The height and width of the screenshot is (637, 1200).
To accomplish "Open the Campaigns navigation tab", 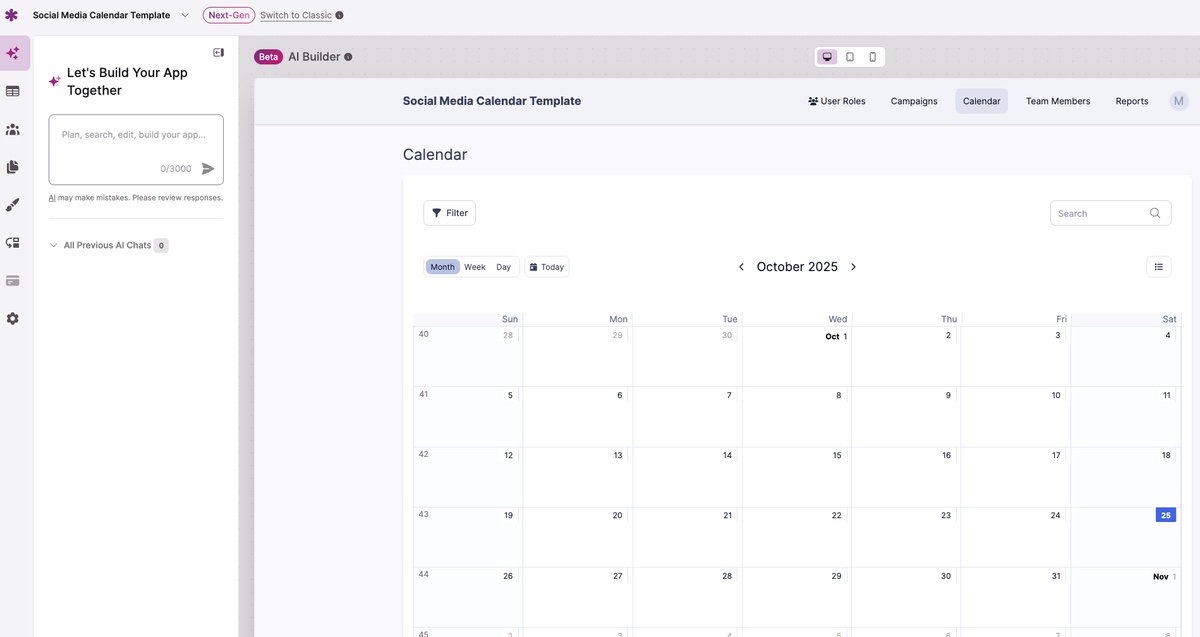I will (x=914, y=101).
